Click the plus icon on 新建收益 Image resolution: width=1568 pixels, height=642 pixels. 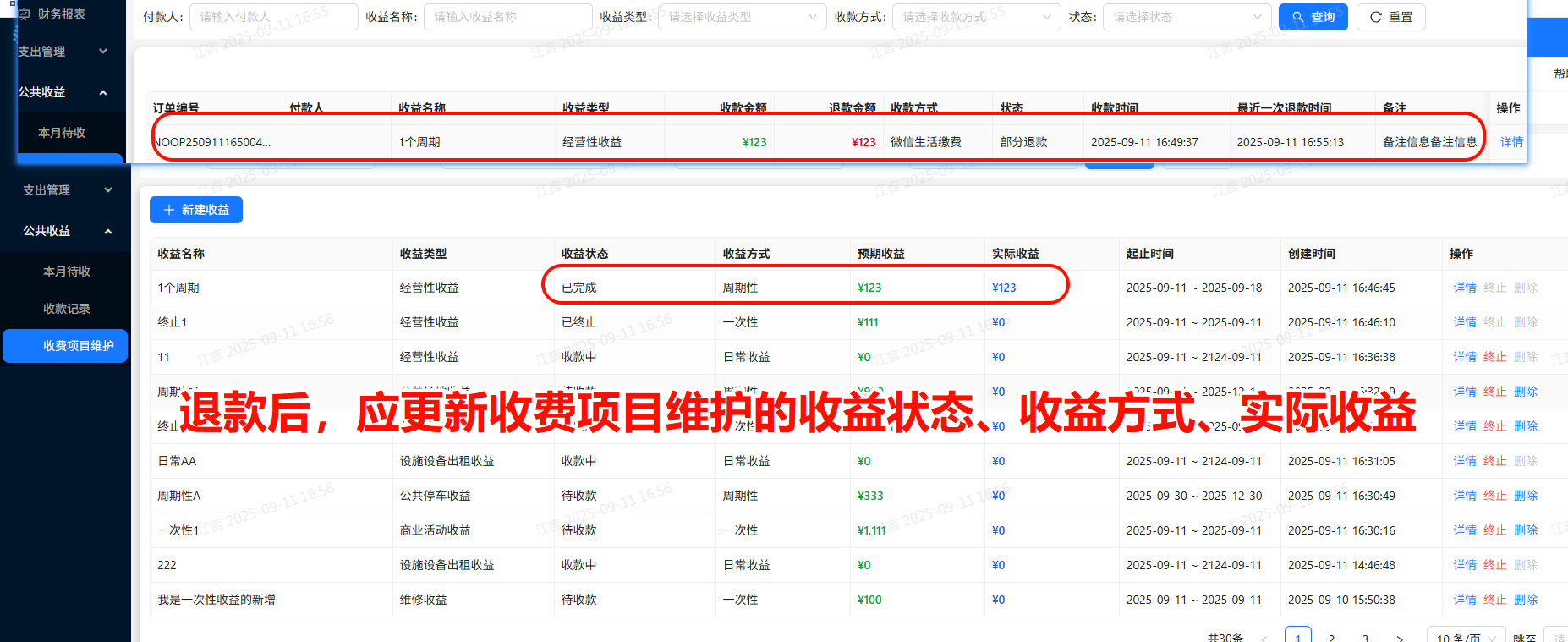[x=169, y=210]
